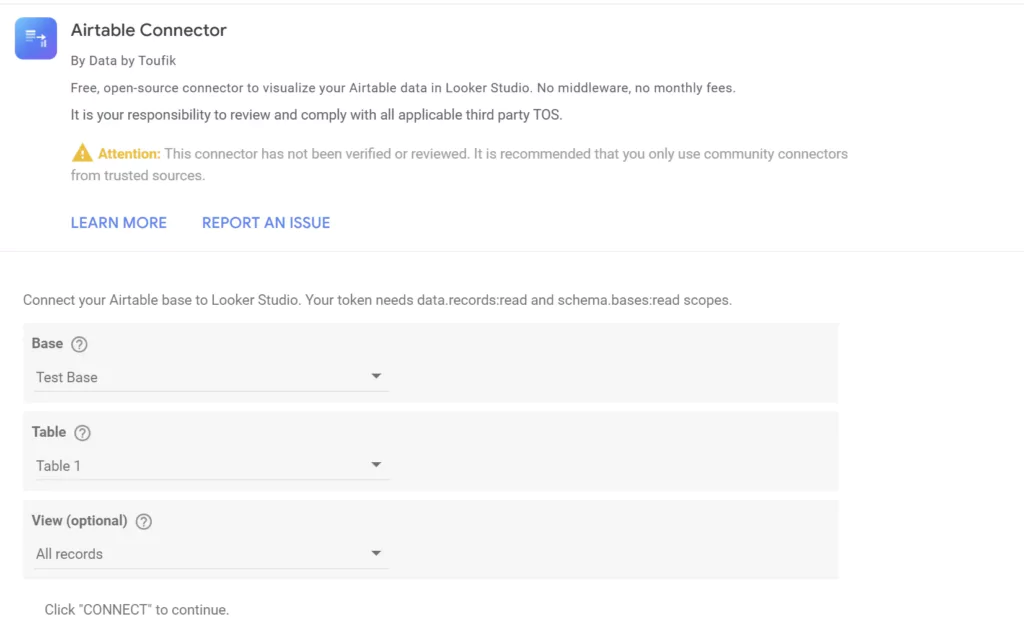
Task: Select the 'All records' field value
Action: [69, 553]
